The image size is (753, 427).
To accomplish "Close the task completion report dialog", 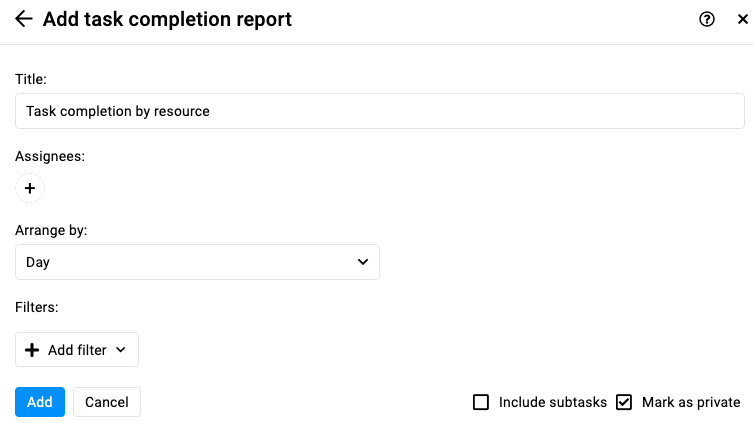I will pyautogui.click(x=742, y=19).
